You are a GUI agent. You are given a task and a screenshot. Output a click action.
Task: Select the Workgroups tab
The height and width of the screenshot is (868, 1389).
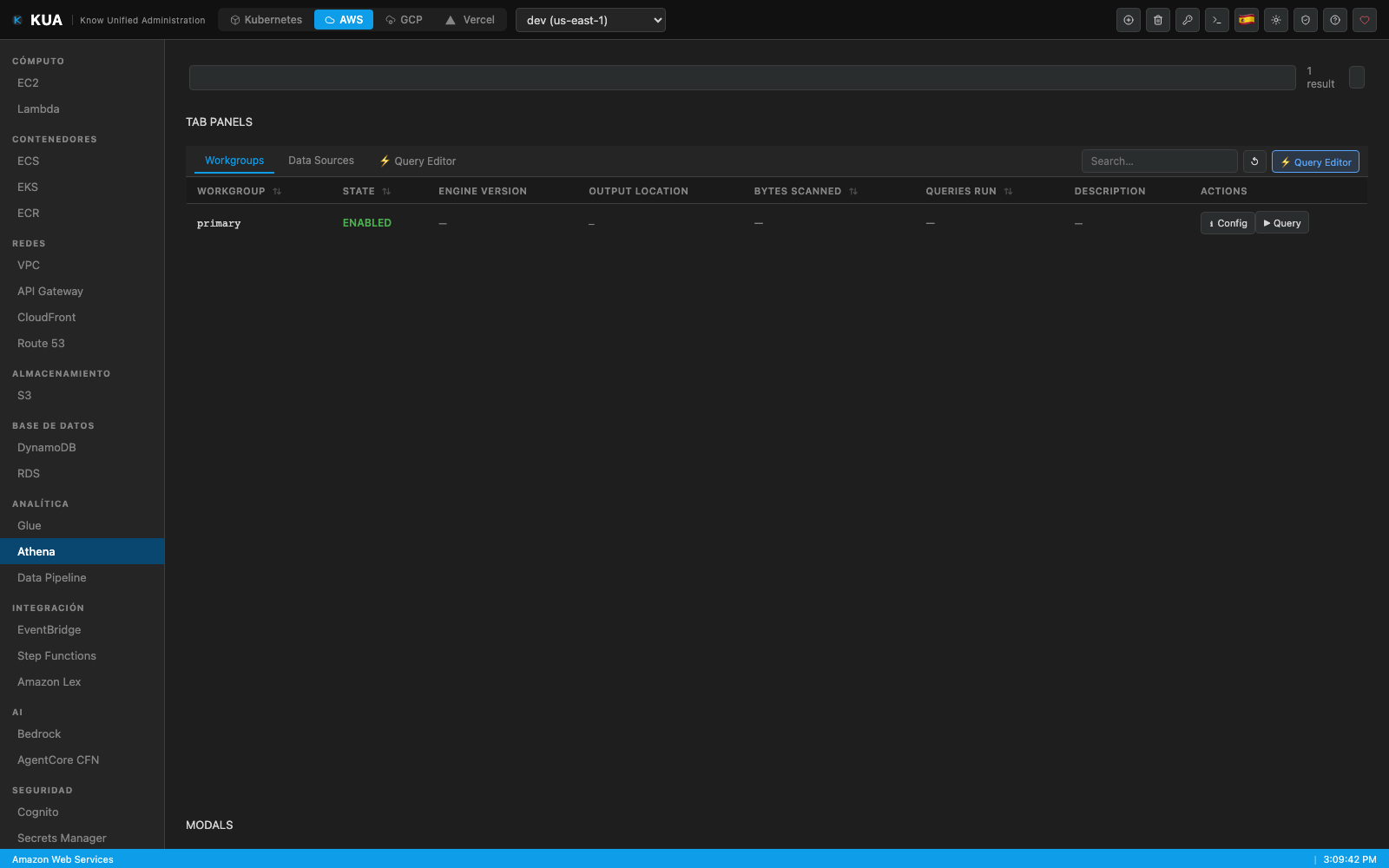coord(234,161)
